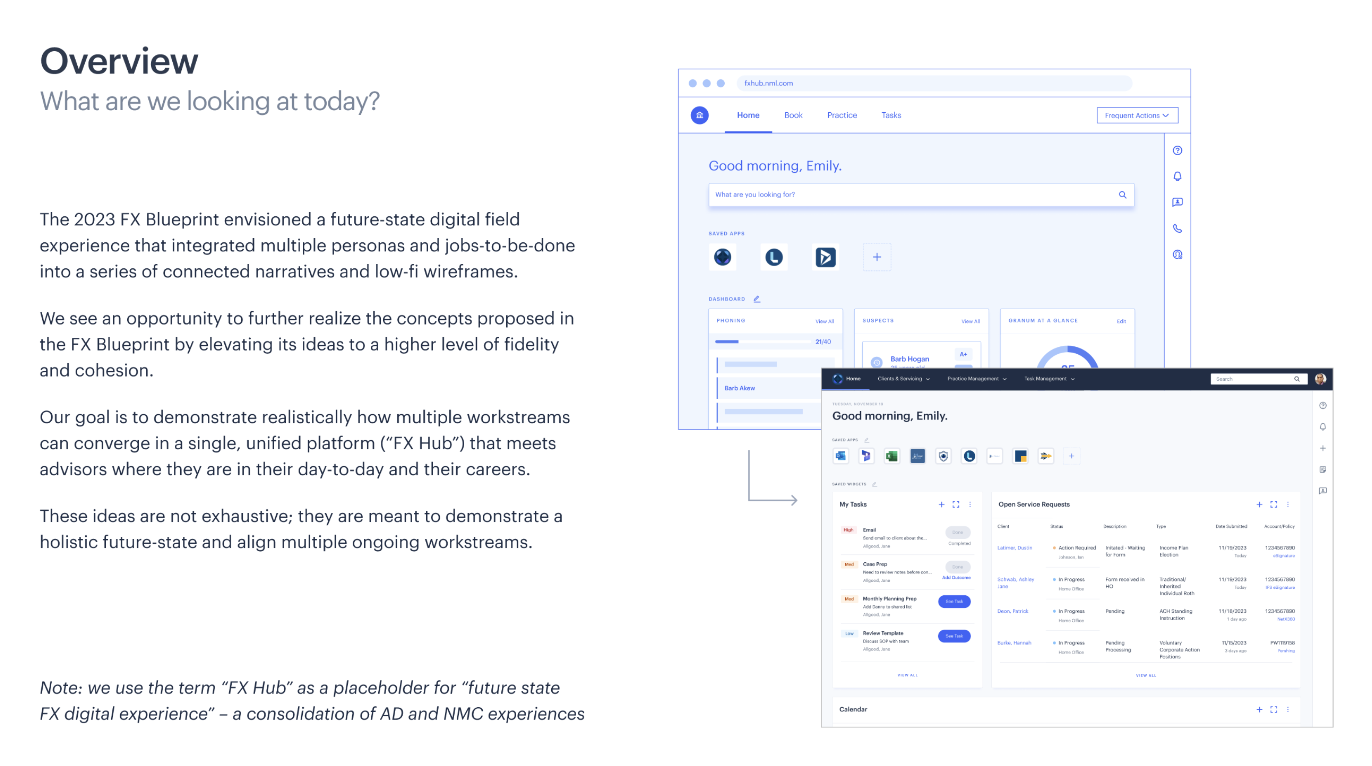Open the yellow and blue square saved app
1372x766 pixels.
[1020, 456]
